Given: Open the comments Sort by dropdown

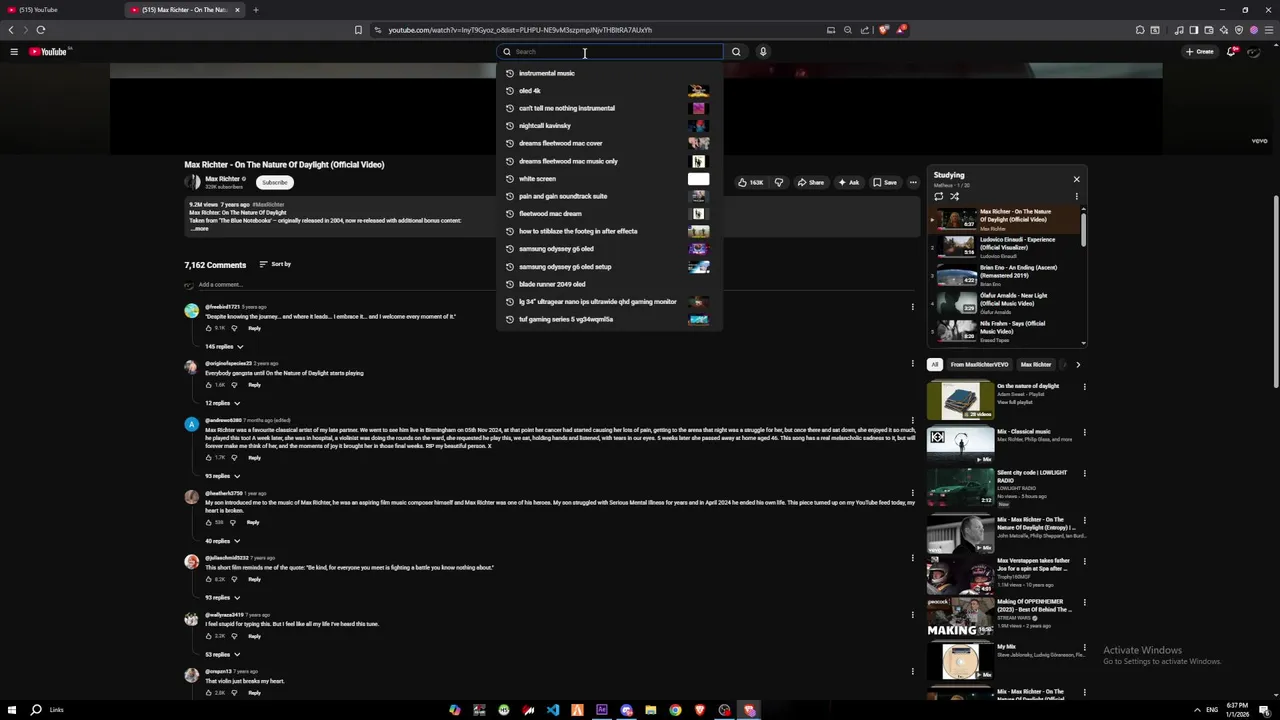Looking at the screenshot, I should tap(275, 264).
